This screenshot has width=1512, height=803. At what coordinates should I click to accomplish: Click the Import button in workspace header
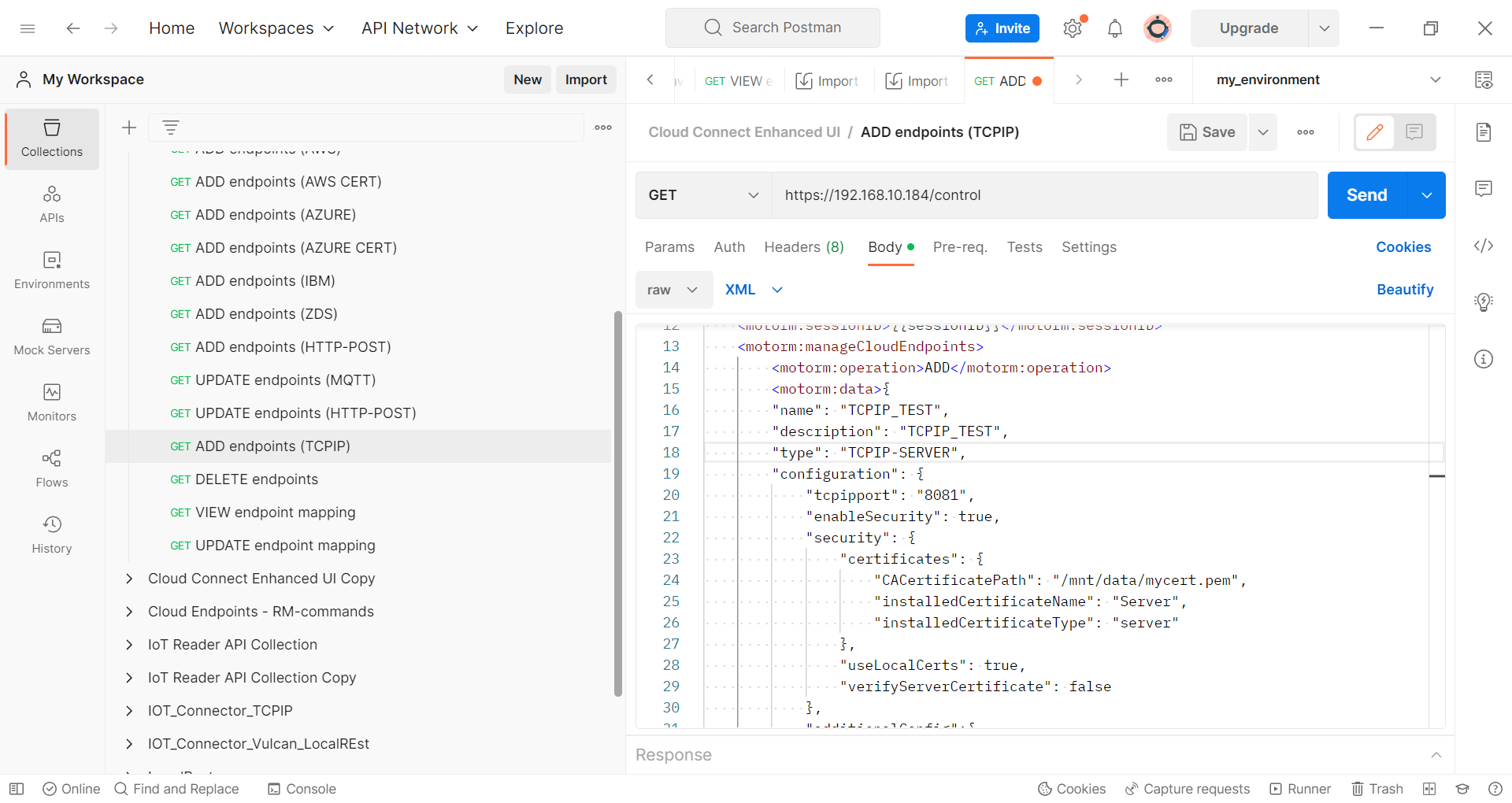[x=586, y=80]
